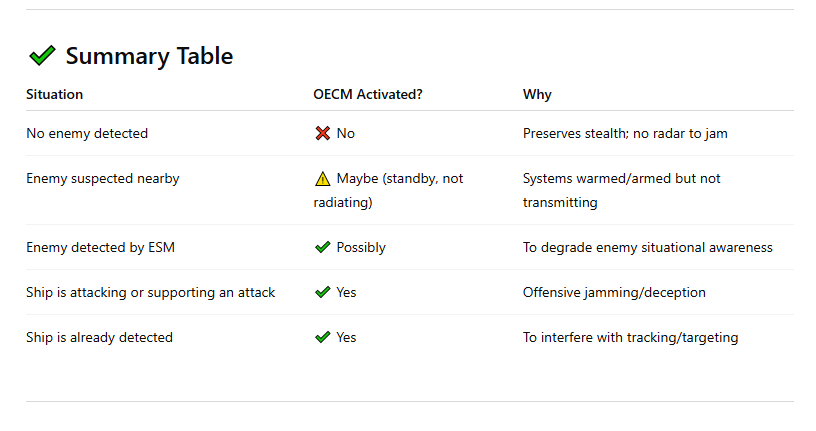816x431 pixels.
Task: Click 'To interfere with tracking/targeting' text
Action: (630, 337)
